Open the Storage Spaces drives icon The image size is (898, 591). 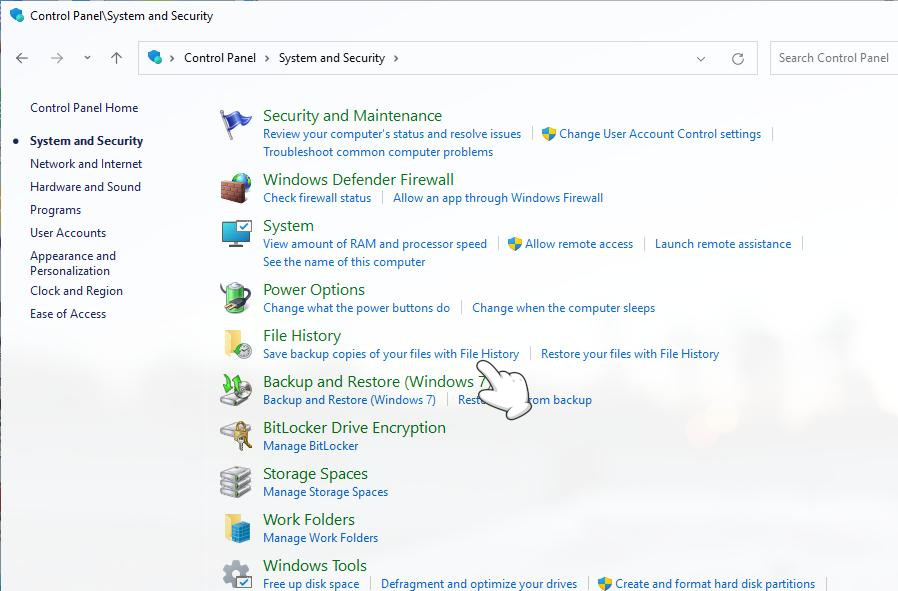coord(236,482)
